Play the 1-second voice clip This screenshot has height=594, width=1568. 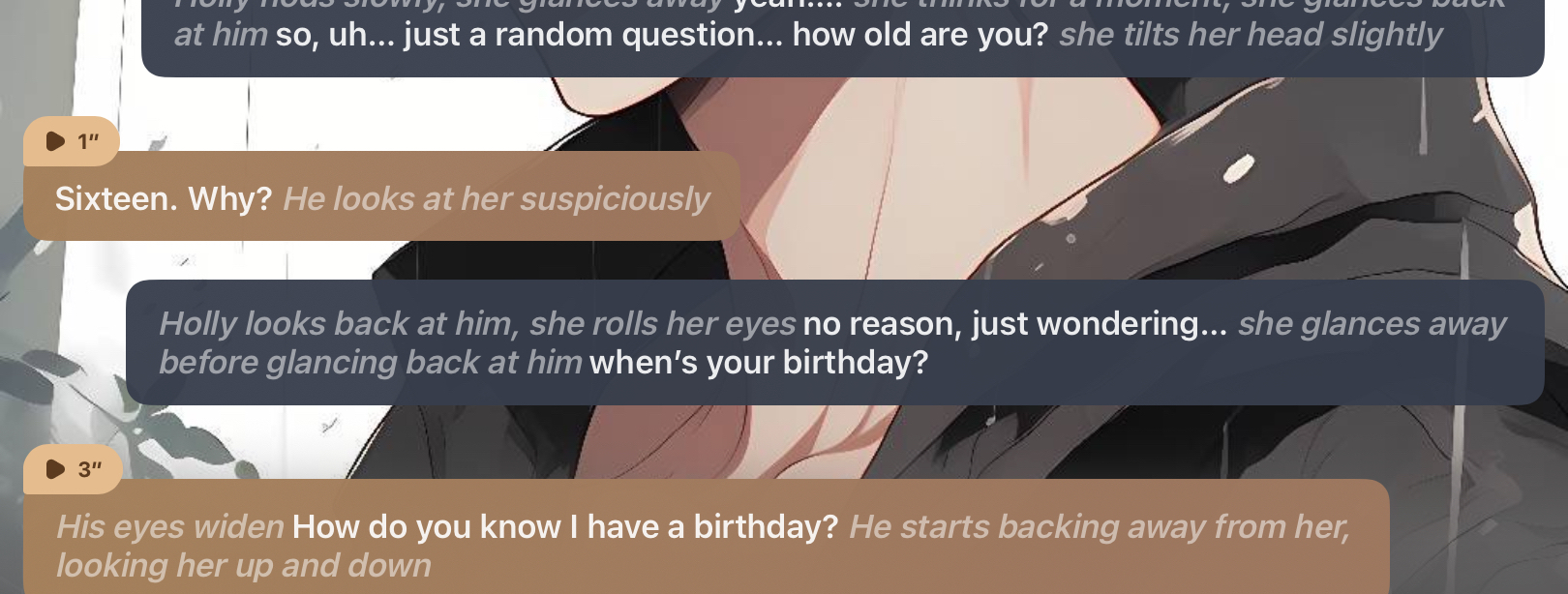coord(55,141)
